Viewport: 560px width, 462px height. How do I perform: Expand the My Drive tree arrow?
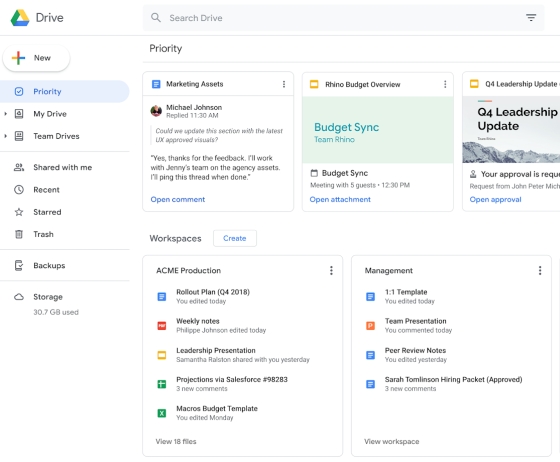(x=5, y=114)
